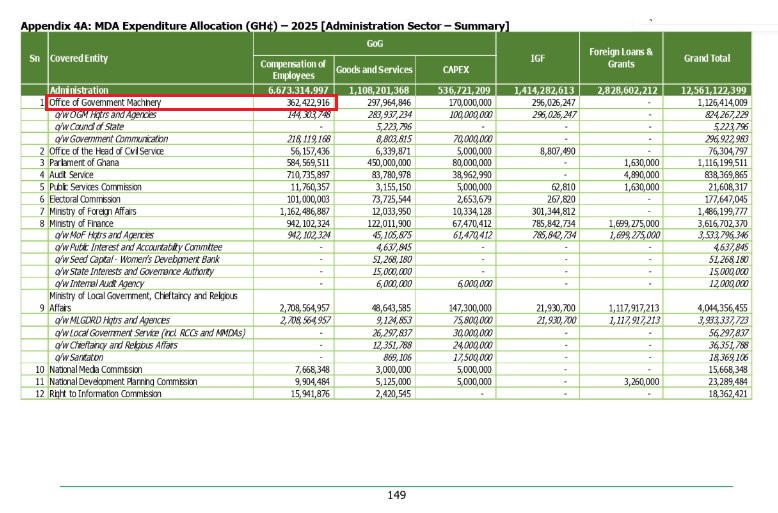Click the Administration total row label
This screenshot has width=778, height=513.
(78, 90)
